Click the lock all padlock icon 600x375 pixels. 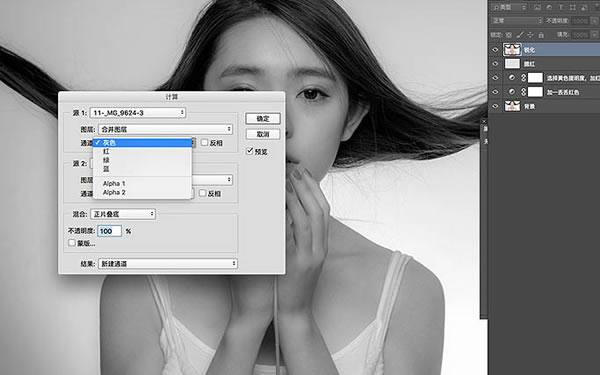541,35
